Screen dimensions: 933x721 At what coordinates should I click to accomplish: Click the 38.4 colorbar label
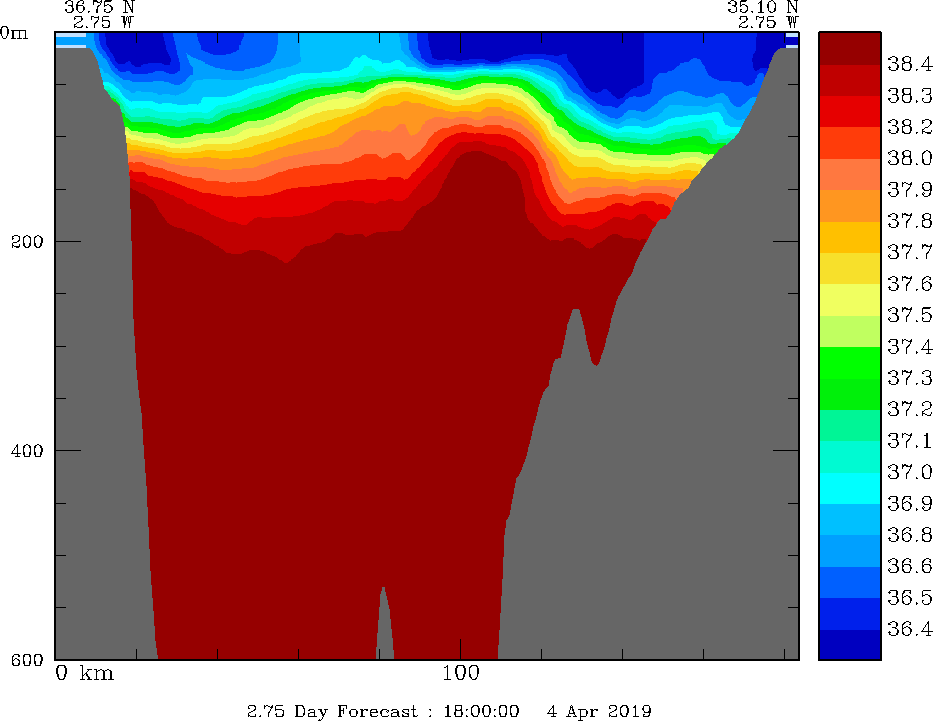tap(910, 64)
